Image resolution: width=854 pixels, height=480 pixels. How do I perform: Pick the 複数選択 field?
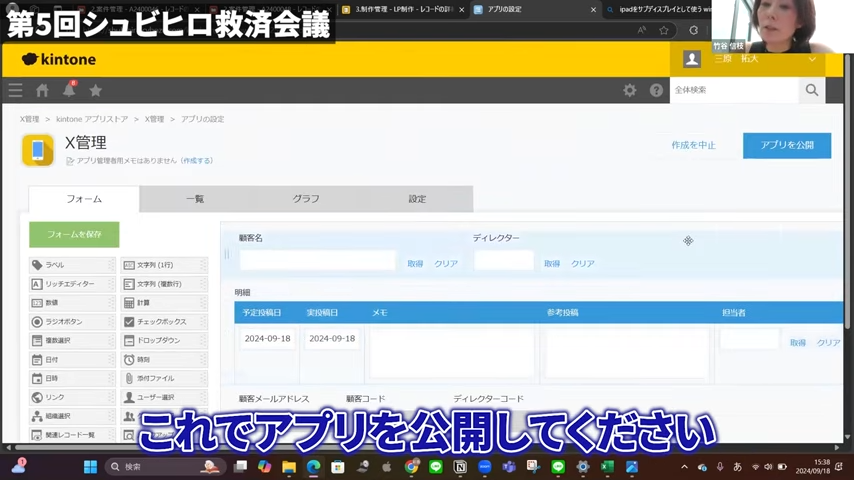coord(72,341)
